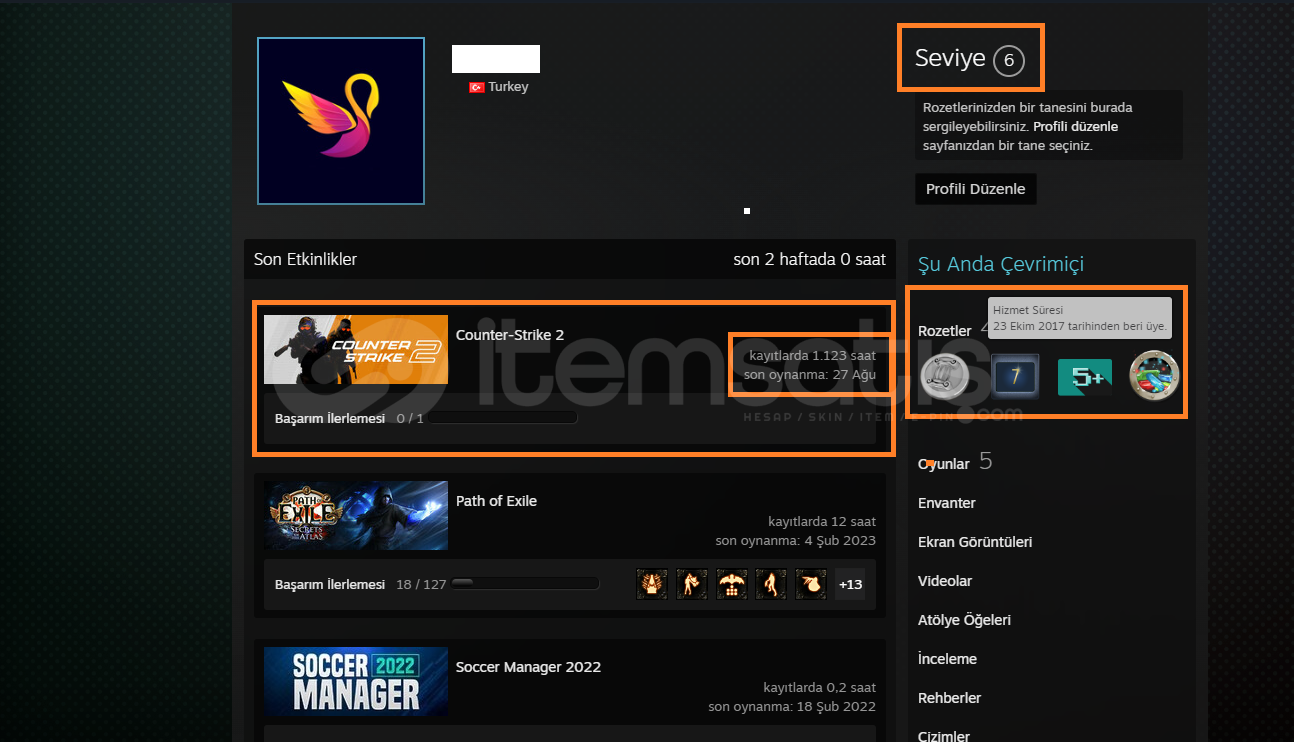
Task: Open the colorful gems porthole badge
Action: tap(1154, 376)
